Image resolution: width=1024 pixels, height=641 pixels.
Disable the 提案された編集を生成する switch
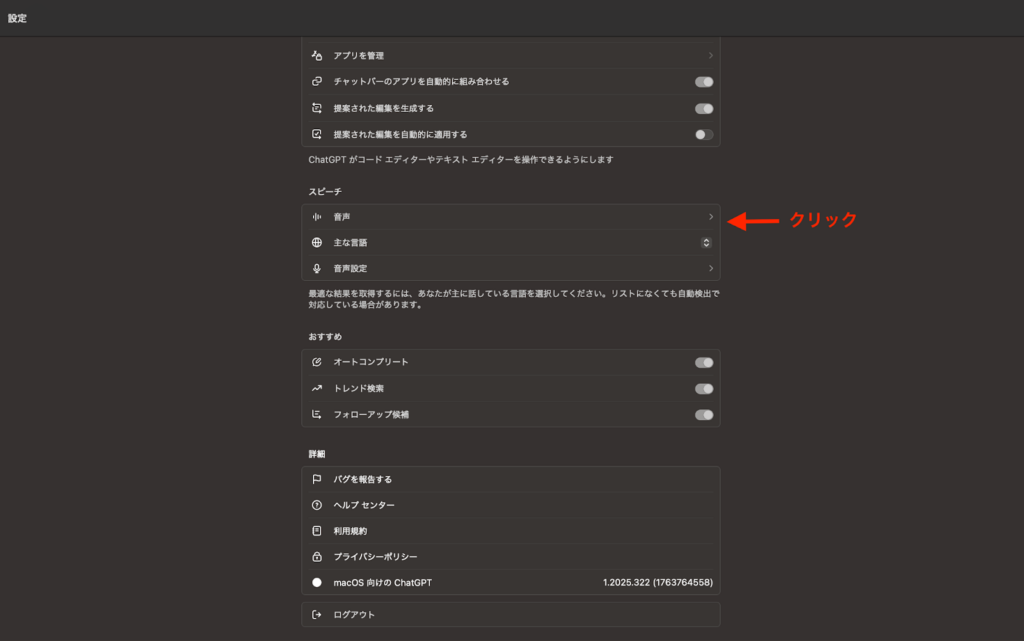pos(703,107)
